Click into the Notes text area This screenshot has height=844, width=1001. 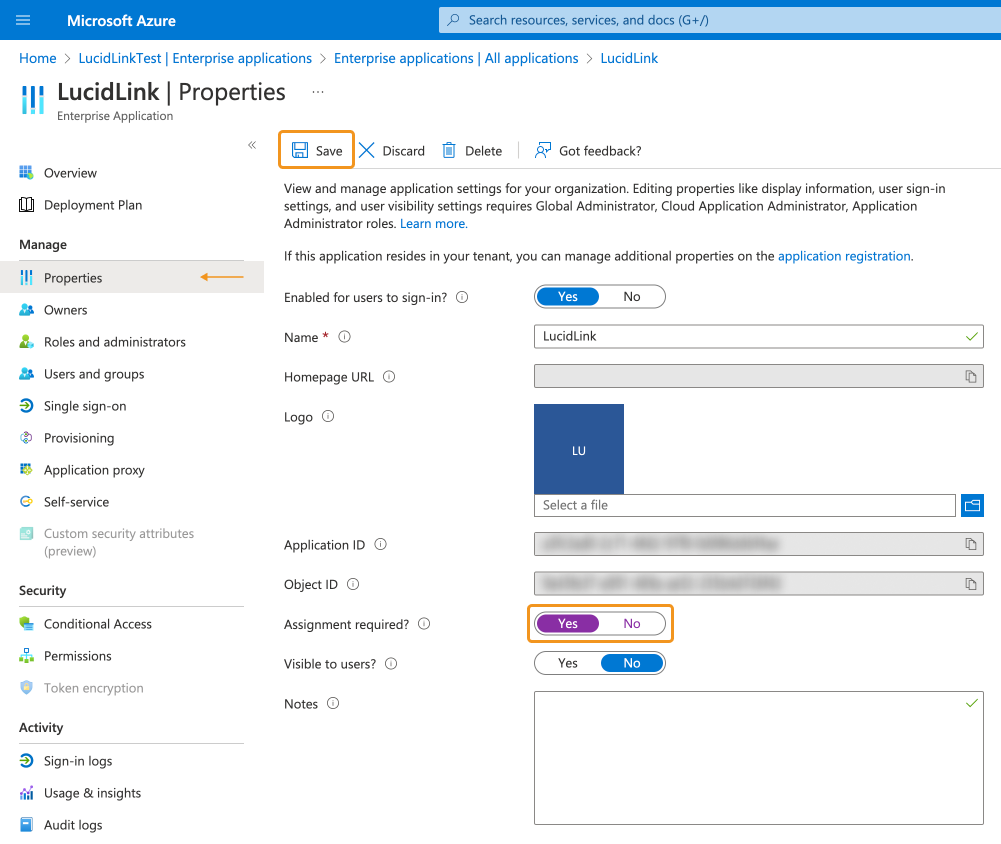758,758
